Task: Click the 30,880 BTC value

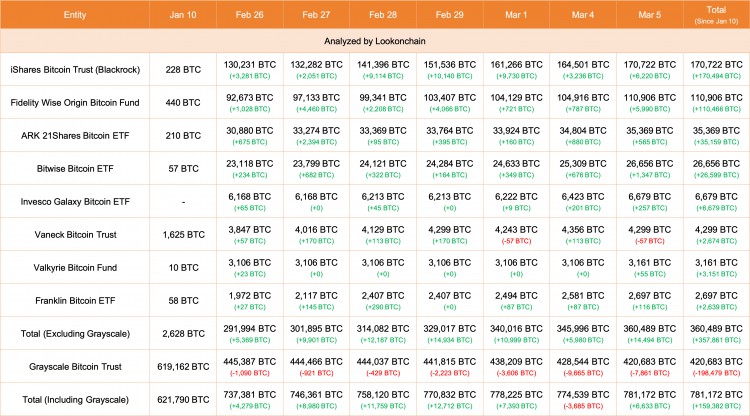Action: coord(250,131)
